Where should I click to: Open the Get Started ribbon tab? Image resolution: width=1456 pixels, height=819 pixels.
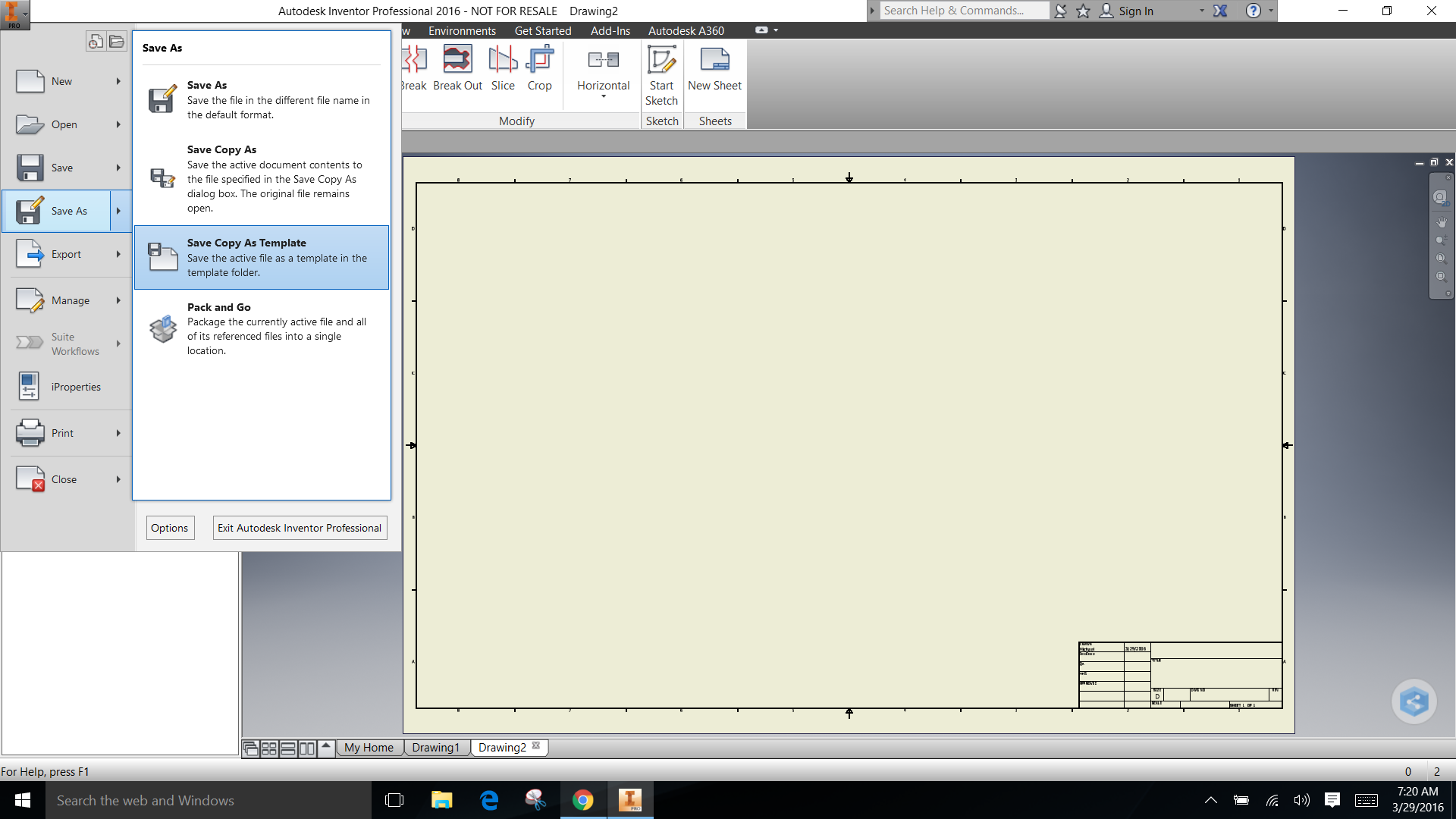543,30
